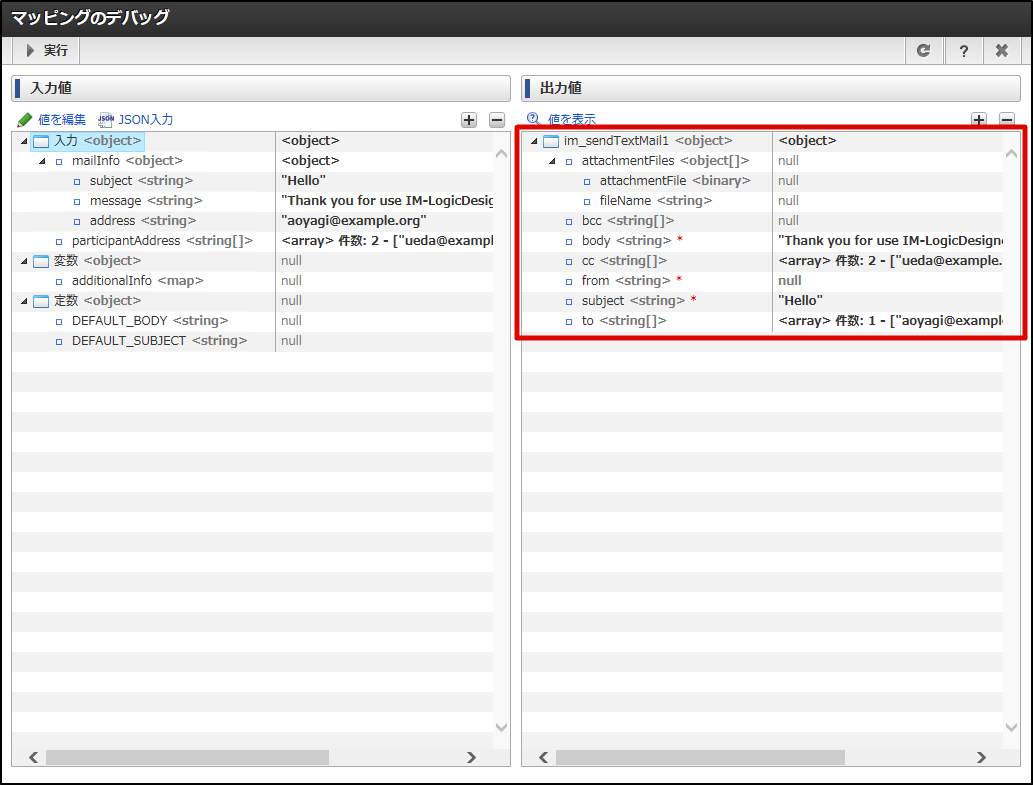Collapse the 入力 <object> tree node
The image size is (1033, 785).
point(24,141)
